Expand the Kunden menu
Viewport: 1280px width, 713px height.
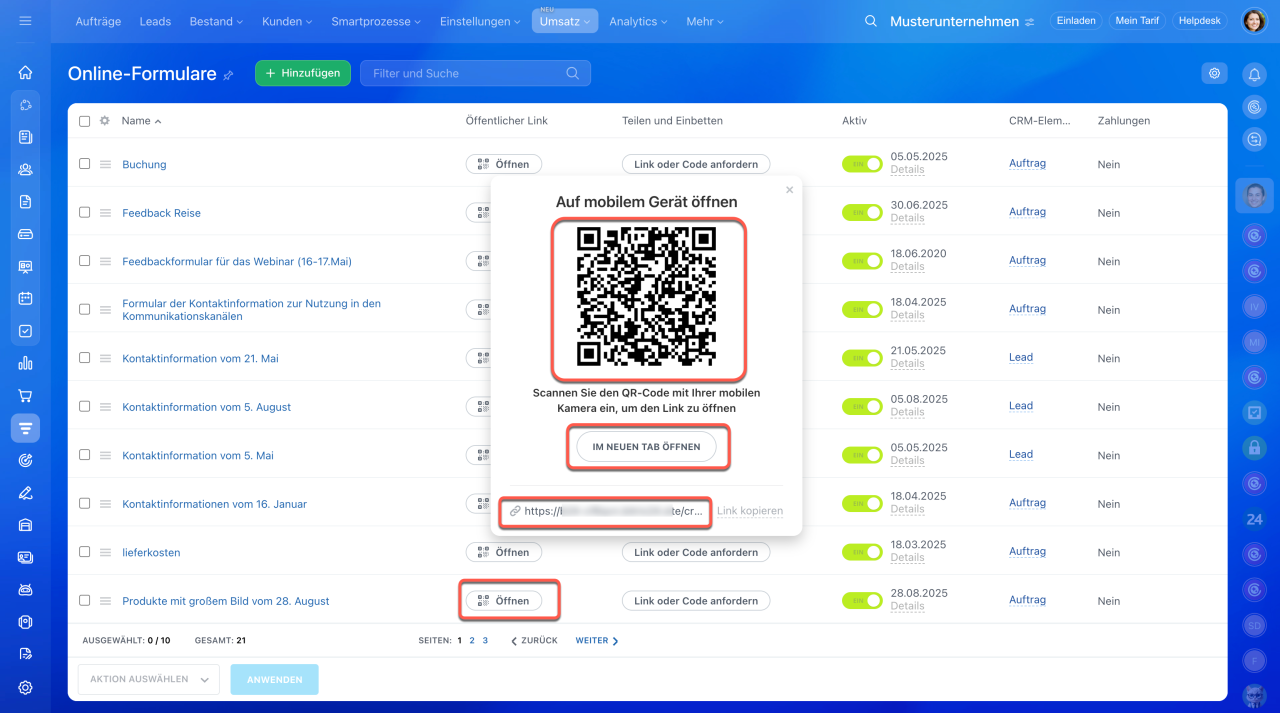(287, 21)
